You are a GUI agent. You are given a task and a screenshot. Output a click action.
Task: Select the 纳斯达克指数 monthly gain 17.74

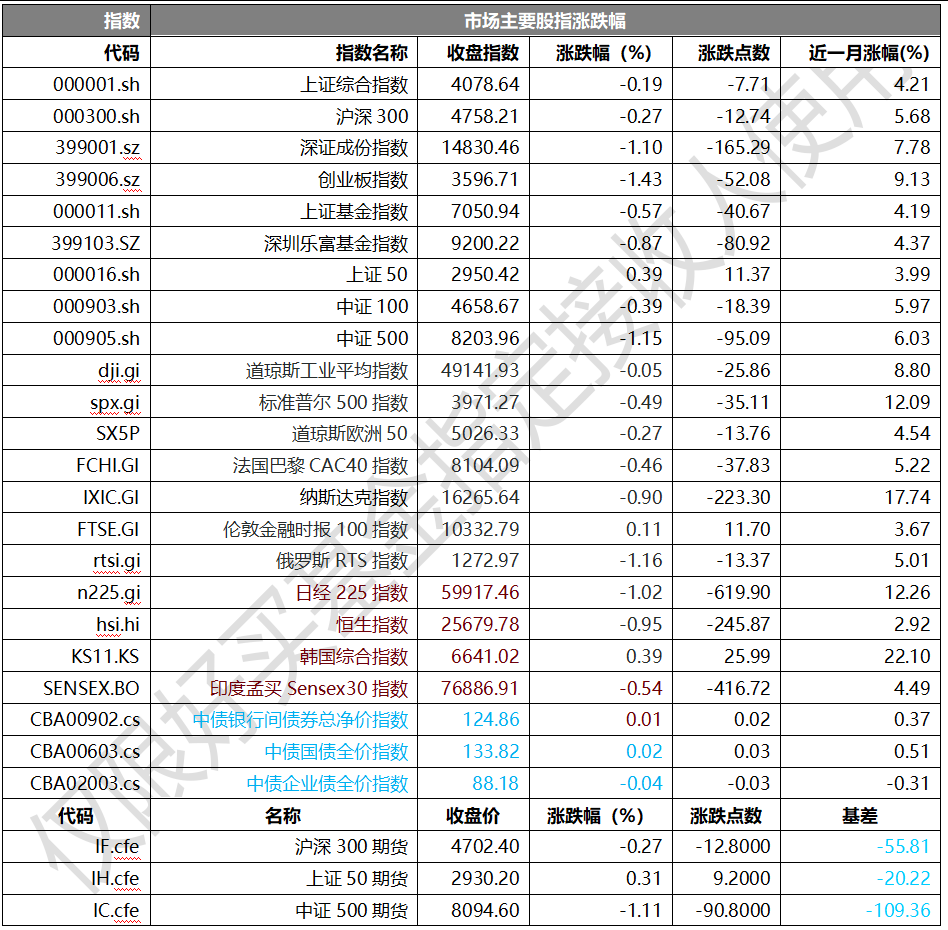pyautogui.click(x=907, y=497)
